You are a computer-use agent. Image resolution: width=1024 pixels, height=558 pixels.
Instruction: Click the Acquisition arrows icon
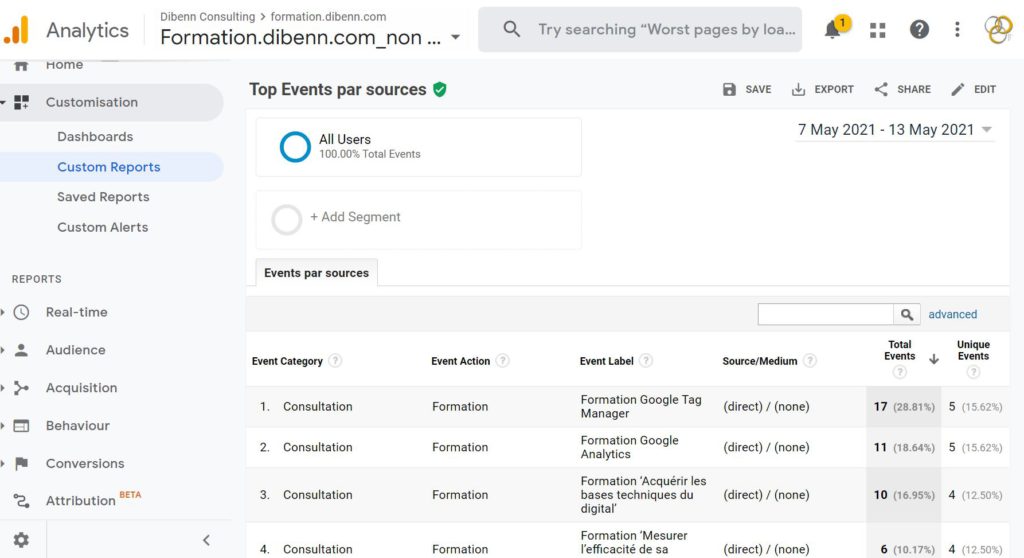(x=22, y=388)
